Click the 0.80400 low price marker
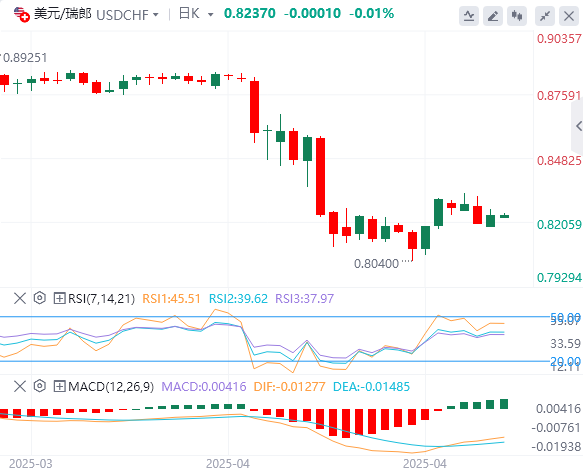 click(376, 264)
